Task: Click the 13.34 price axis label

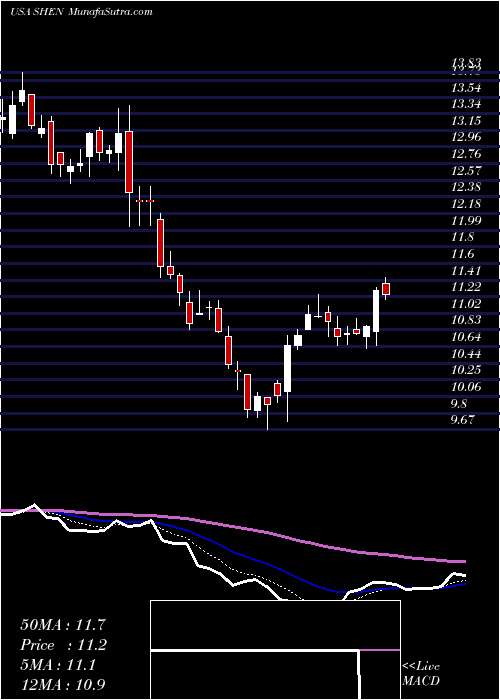Action: coord(466,104)
